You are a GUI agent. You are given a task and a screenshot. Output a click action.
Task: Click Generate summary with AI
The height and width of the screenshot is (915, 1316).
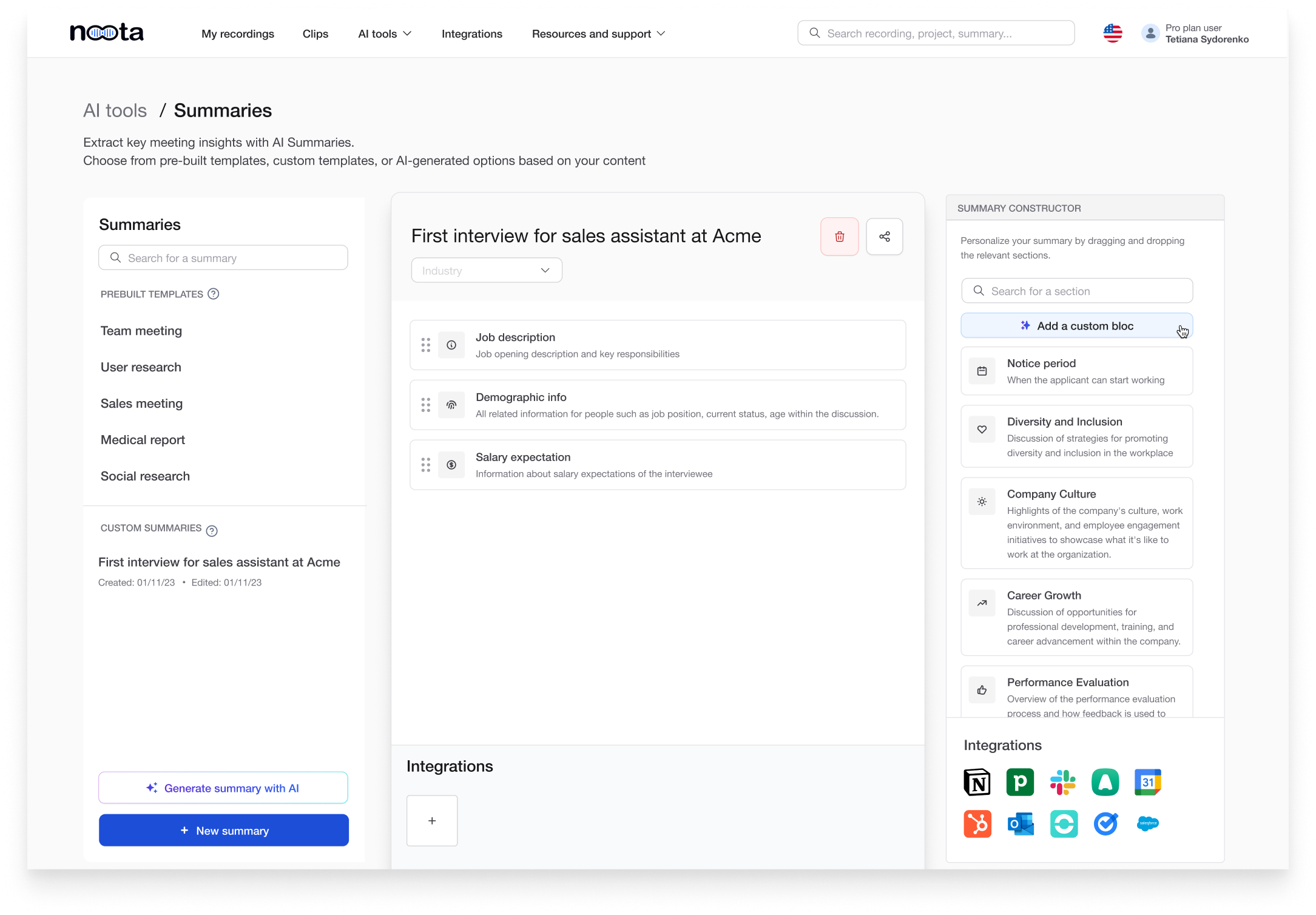tap(223, 788)
